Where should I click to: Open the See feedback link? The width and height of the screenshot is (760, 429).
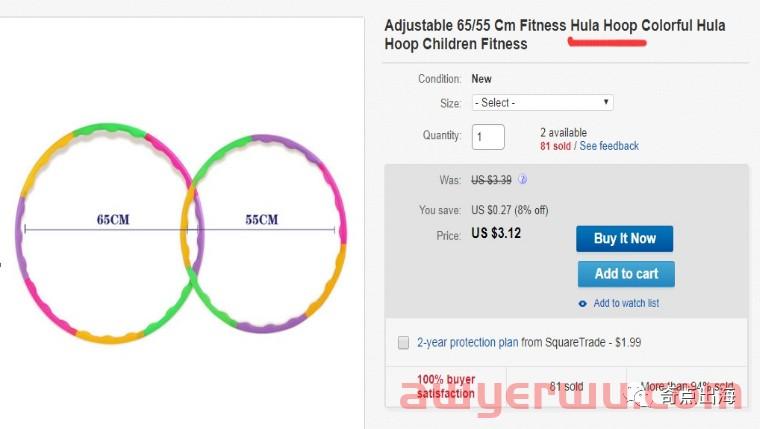click(609, 146)
